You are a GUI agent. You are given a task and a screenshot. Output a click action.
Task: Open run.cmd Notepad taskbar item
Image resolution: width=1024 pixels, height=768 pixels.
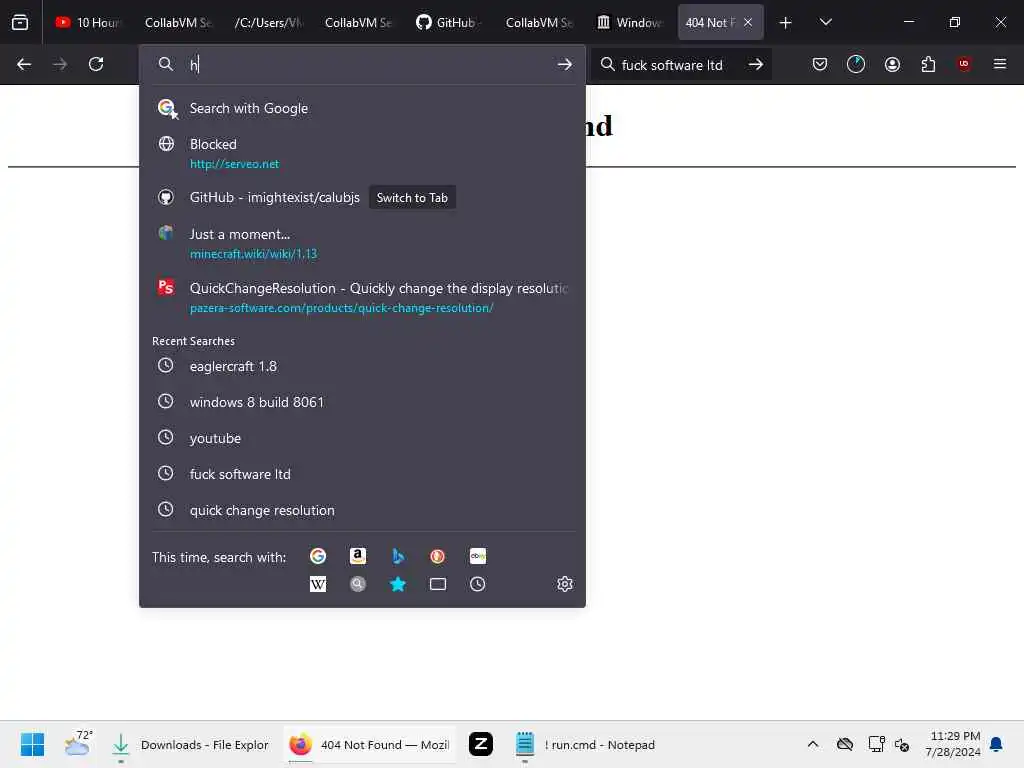tap(586, 744)
